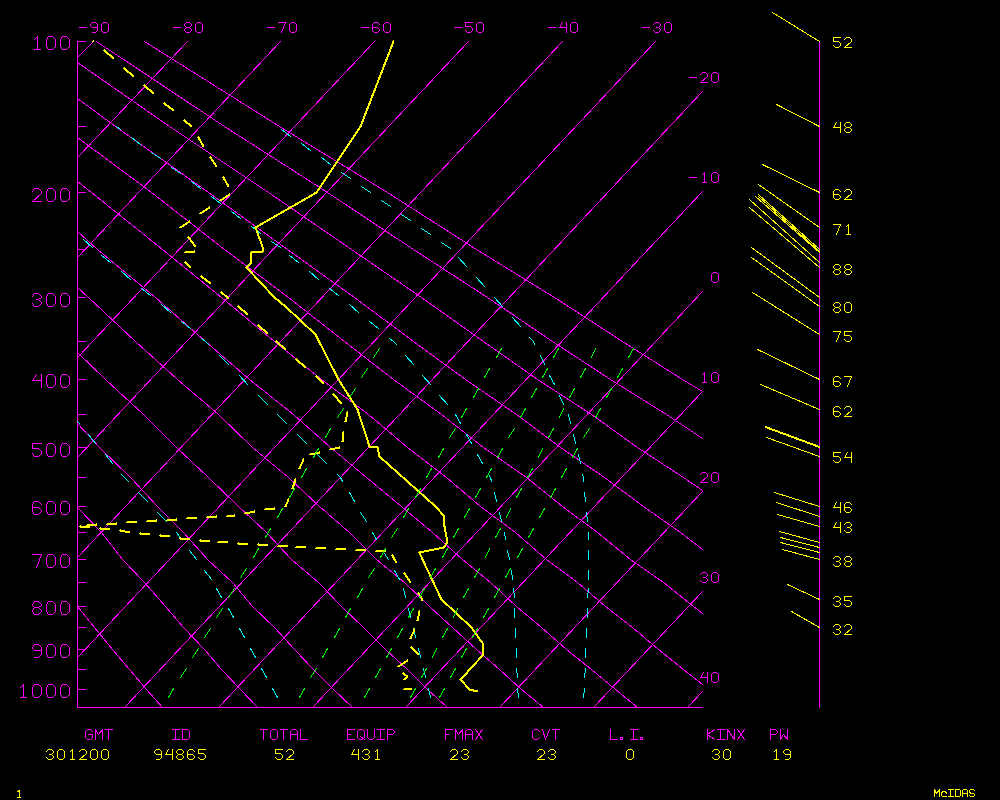Click the CVT label
1000x800 pixels.
click(546, 735)
